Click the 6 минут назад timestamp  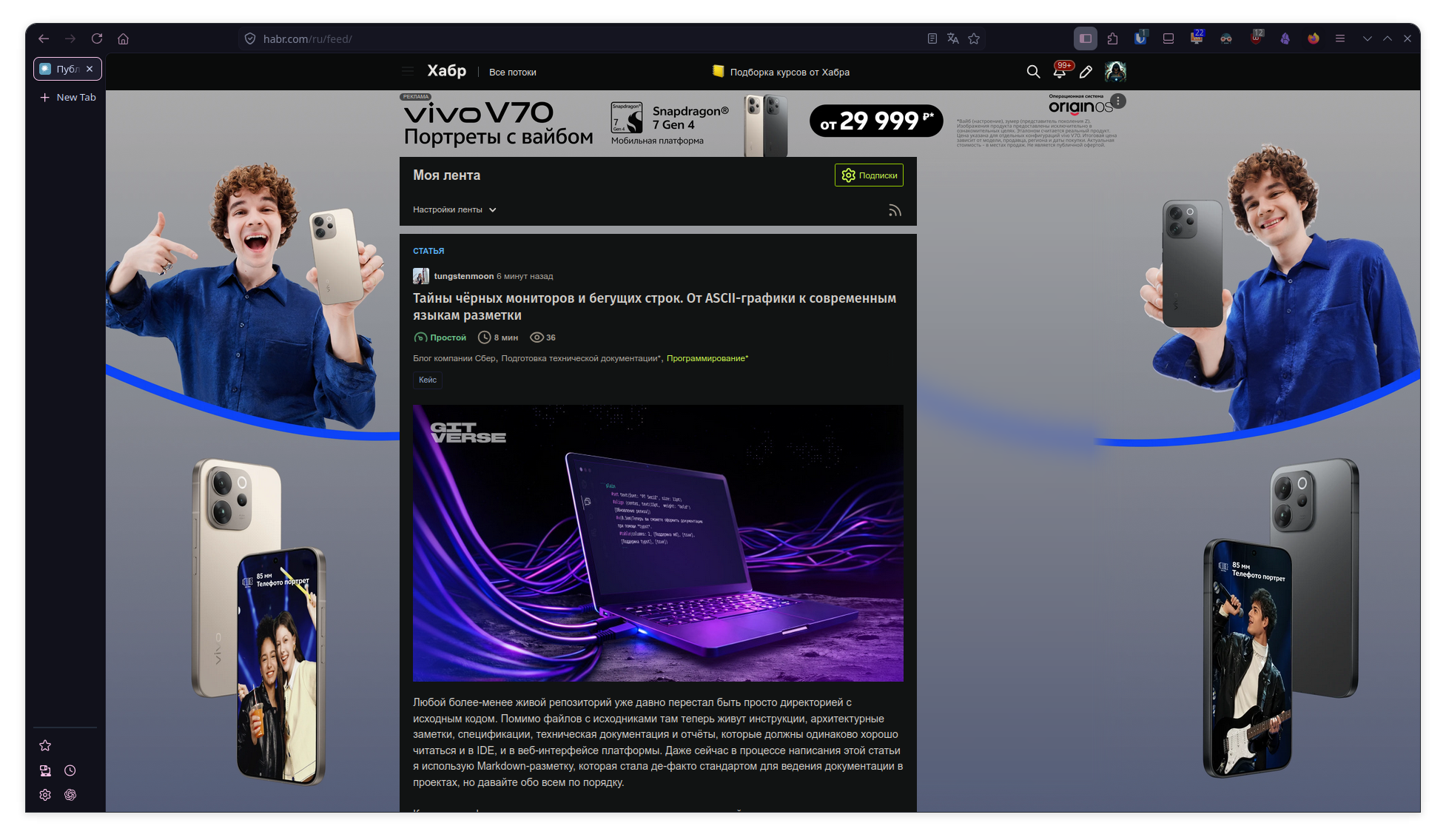[525, 276]
